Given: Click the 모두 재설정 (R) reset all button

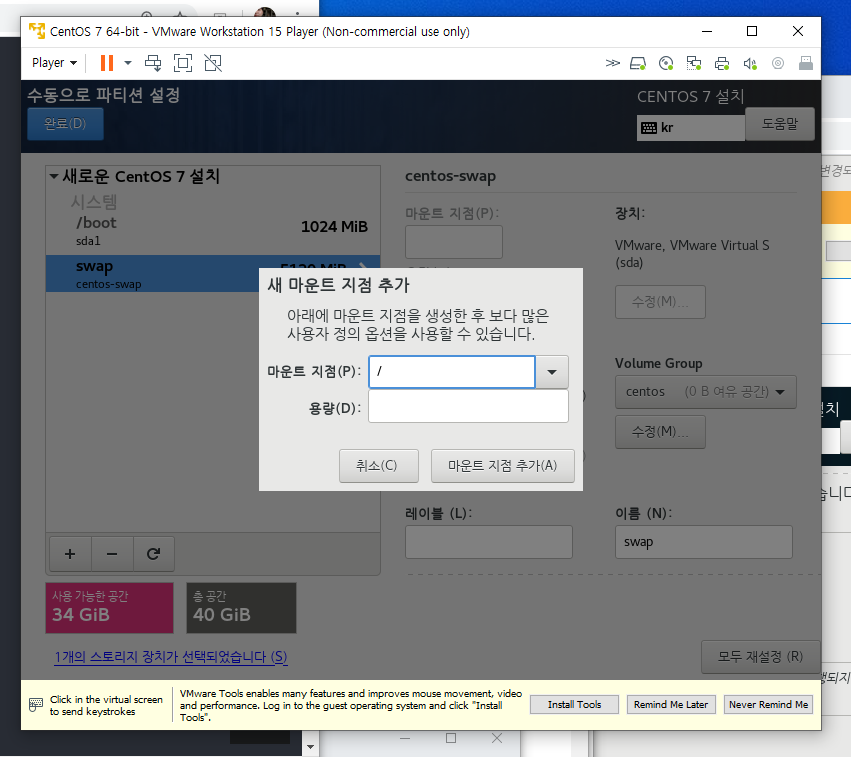Looking at the screenshot, I should (x=760, y=657).
